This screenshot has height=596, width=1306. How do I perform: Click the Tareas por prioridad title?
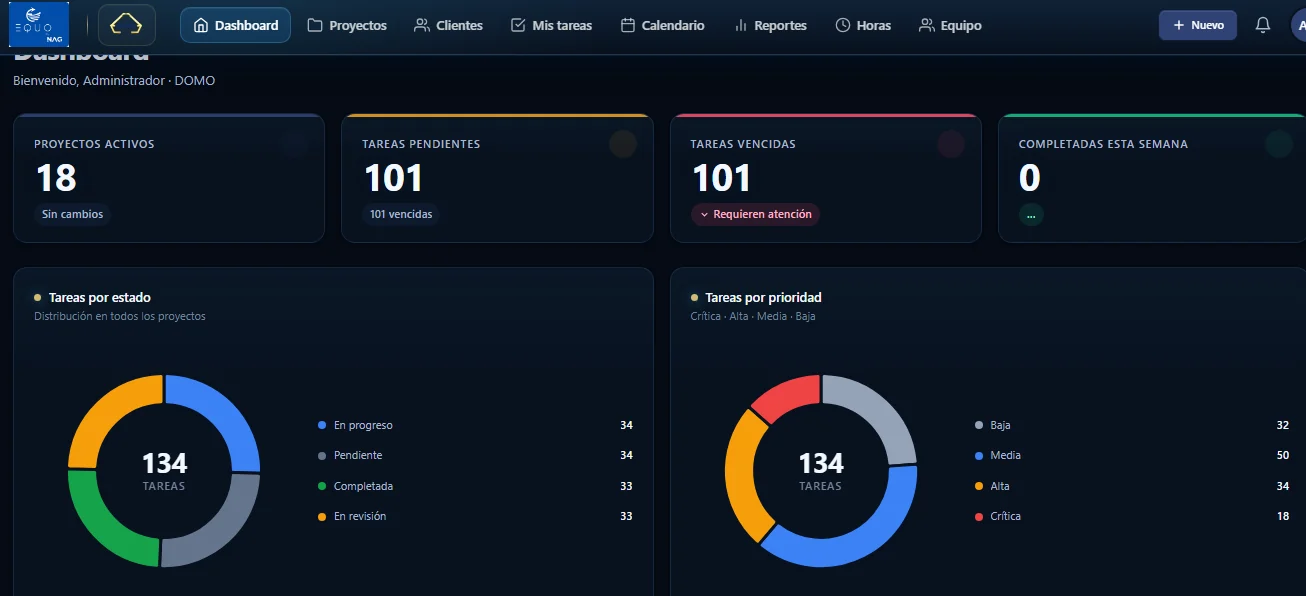[x=763, y=297]
